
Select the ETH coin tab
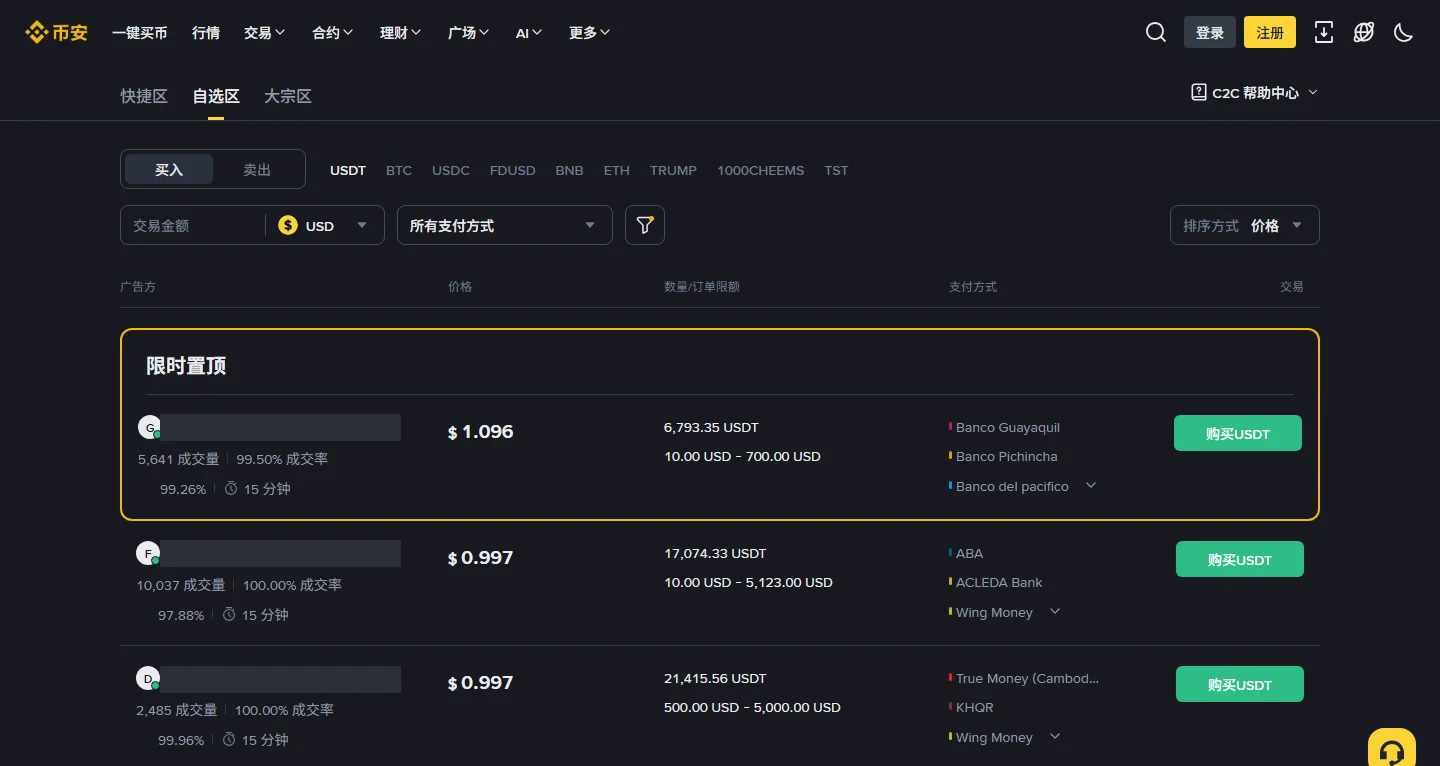(x=617, y=170)
